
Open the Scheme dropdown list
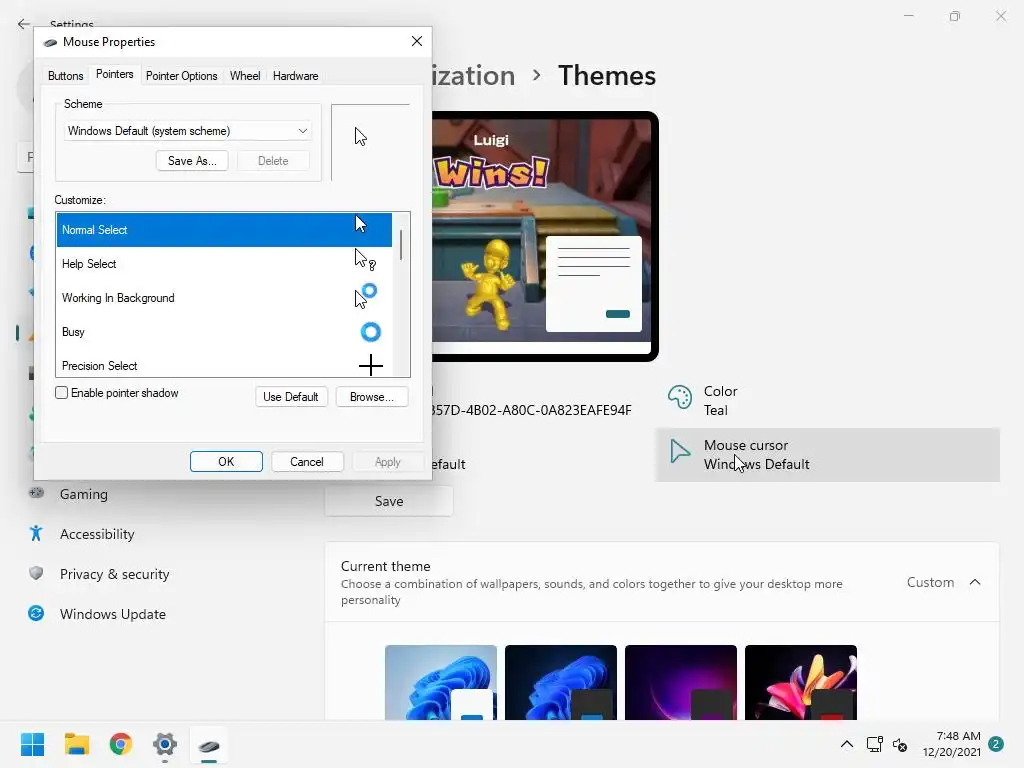pyautogui.click(x=188, y=131)
